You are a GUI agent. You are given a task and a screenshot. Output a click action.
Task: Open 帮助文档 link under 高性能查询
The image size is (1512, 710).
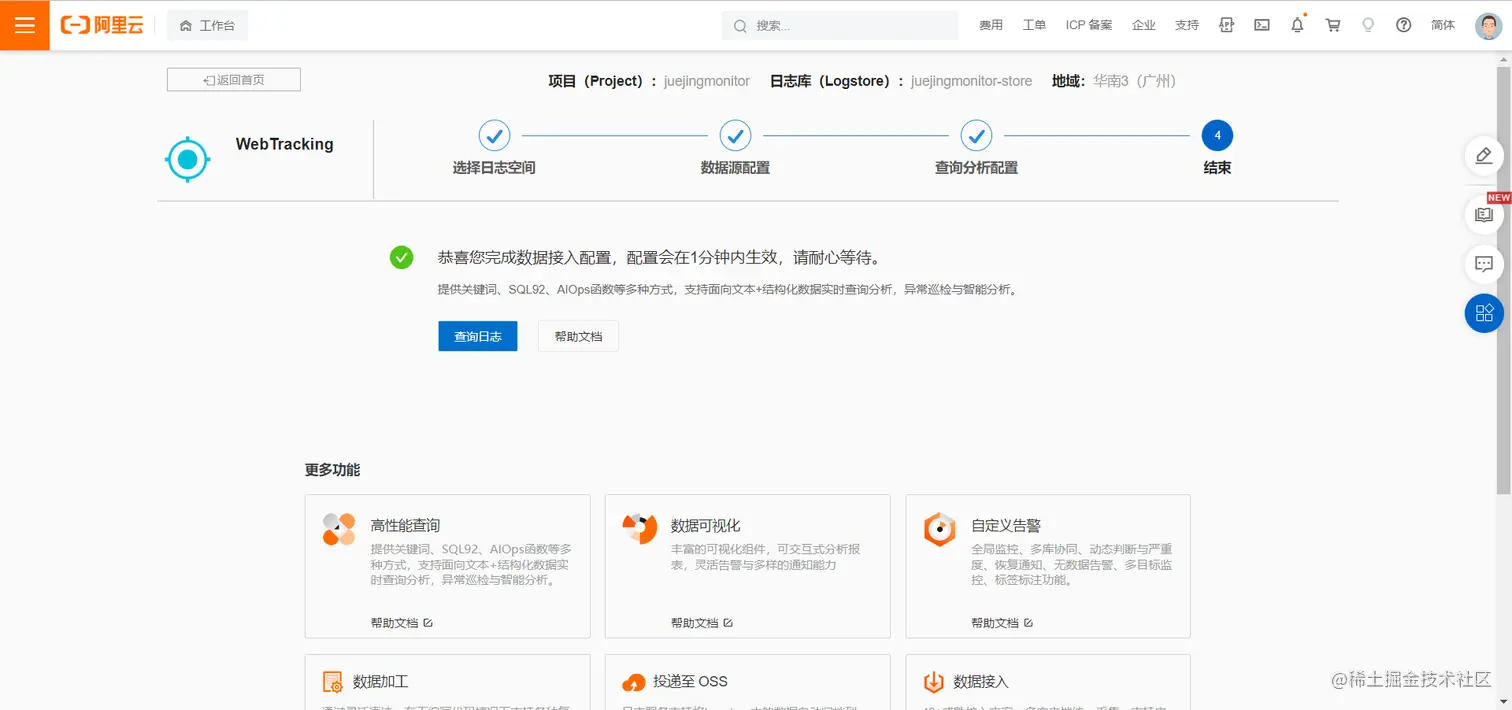(x=401, y=622)
